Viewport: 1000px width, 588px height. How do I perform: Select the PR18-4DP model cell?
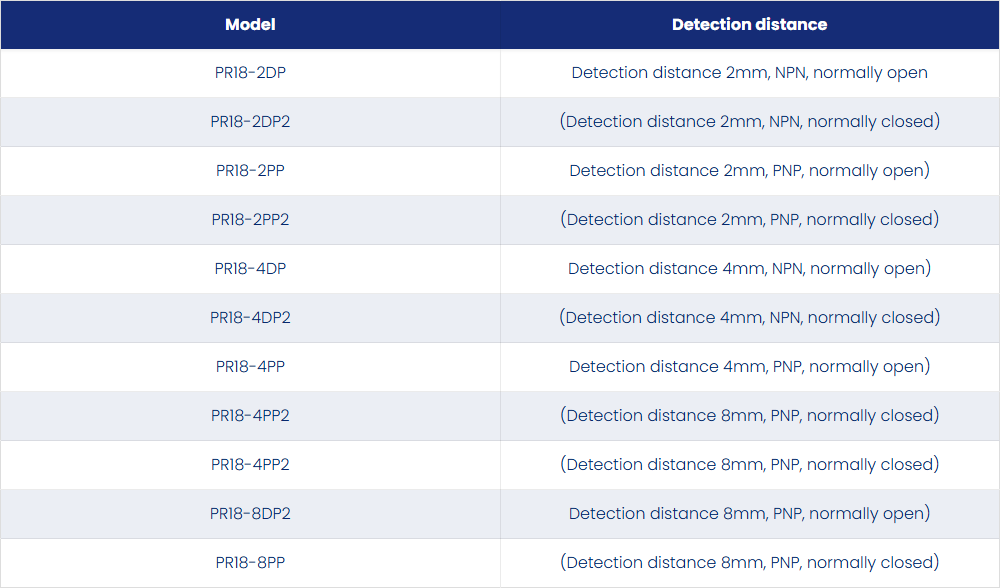(250, 269)
